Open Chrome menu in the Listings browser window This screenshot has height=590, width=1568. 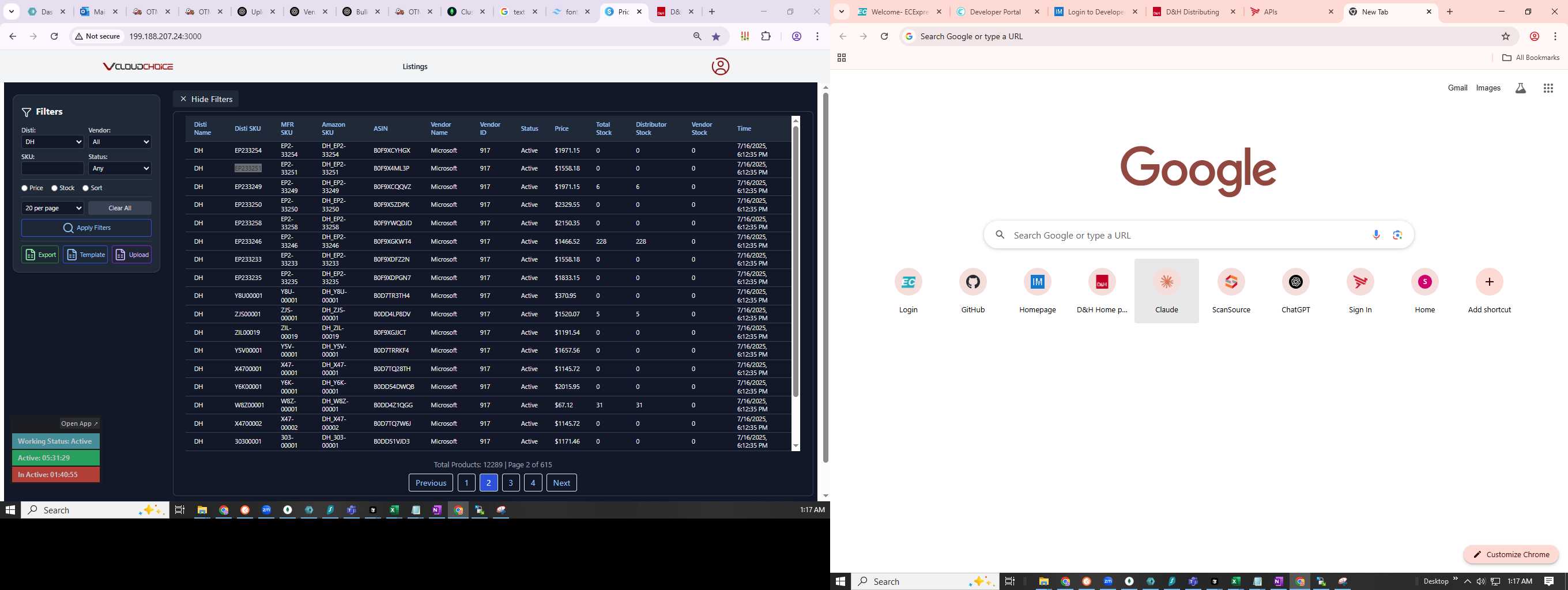pos(817,36)
